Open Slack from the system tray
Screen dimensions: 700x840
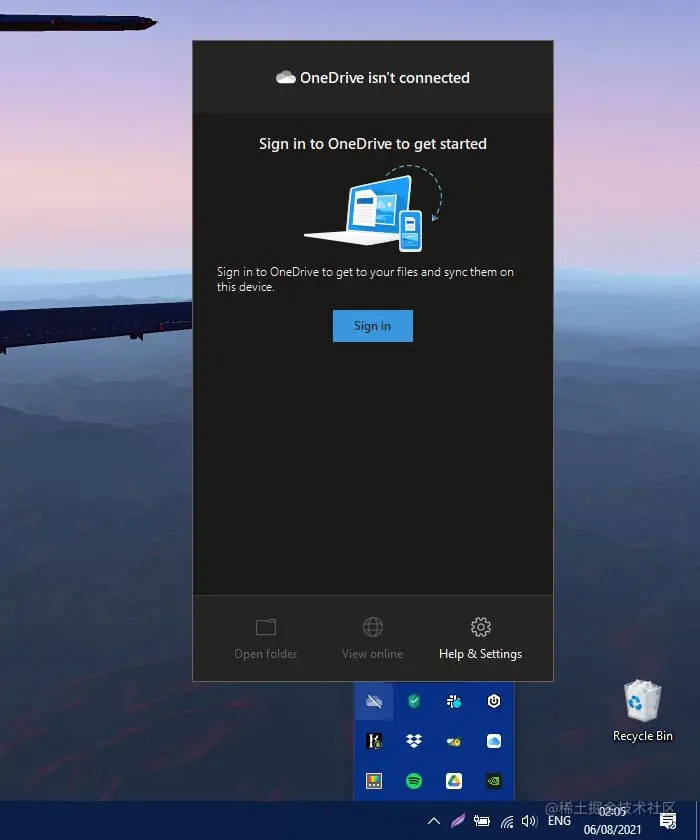tap(454, 701)
